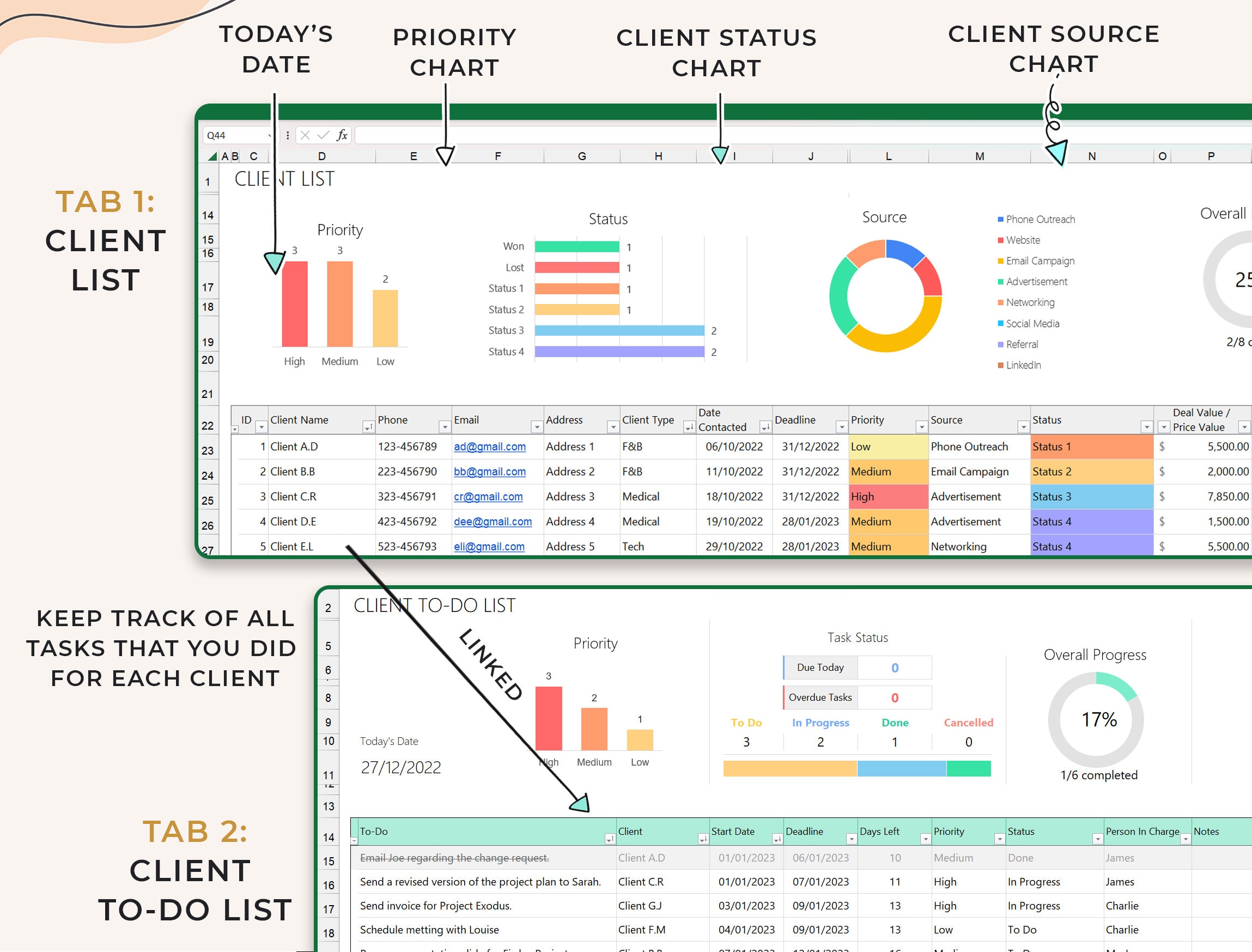The height and width of the screenshot is (952, 1252).
Task: Click the Enter checkmark icon in the formula bar
Action: click(324, 136)
